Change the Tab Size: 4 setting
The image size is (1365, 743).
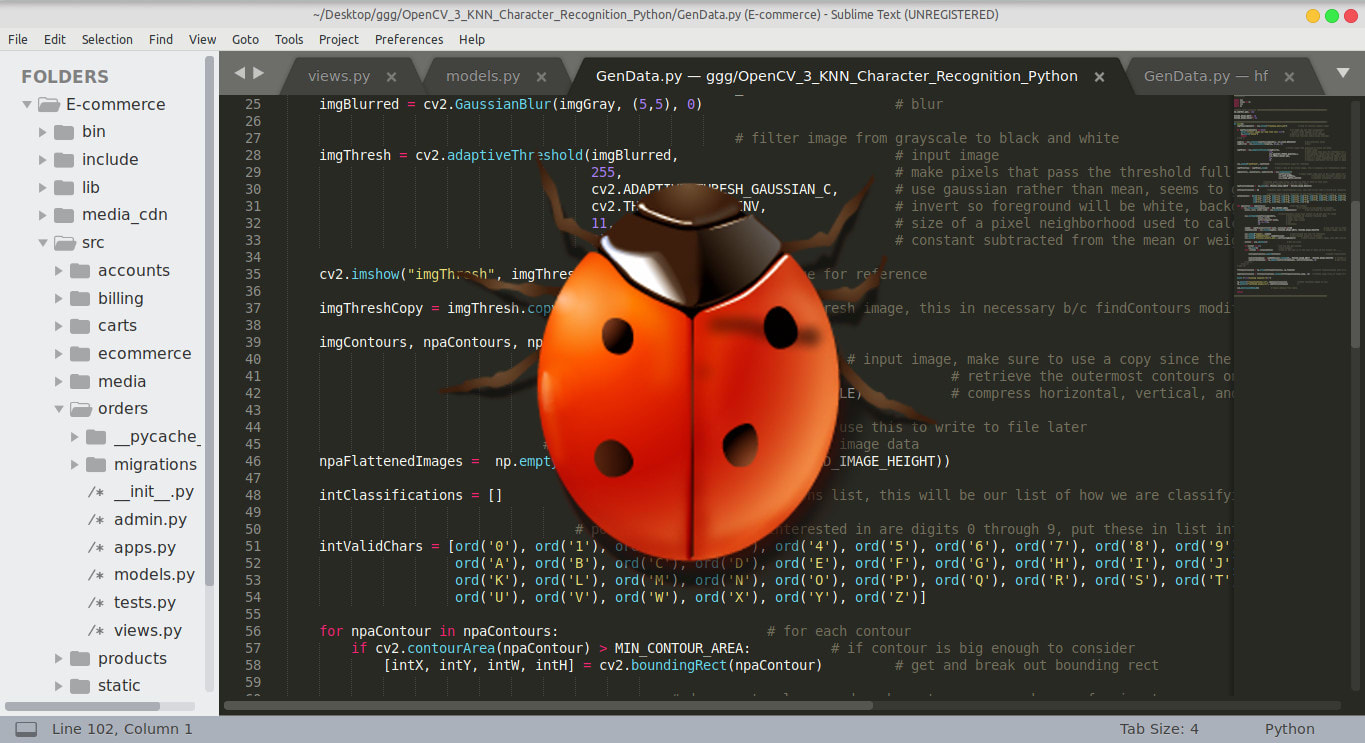[x=1158, y=729]
